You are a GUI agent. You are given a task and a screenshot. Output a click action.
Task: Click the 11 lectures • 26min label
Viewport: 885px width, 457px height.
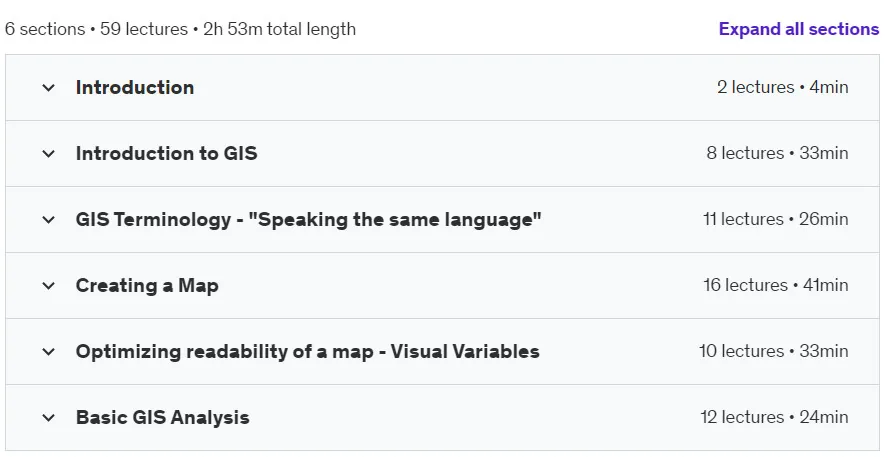tap(776, 219)
